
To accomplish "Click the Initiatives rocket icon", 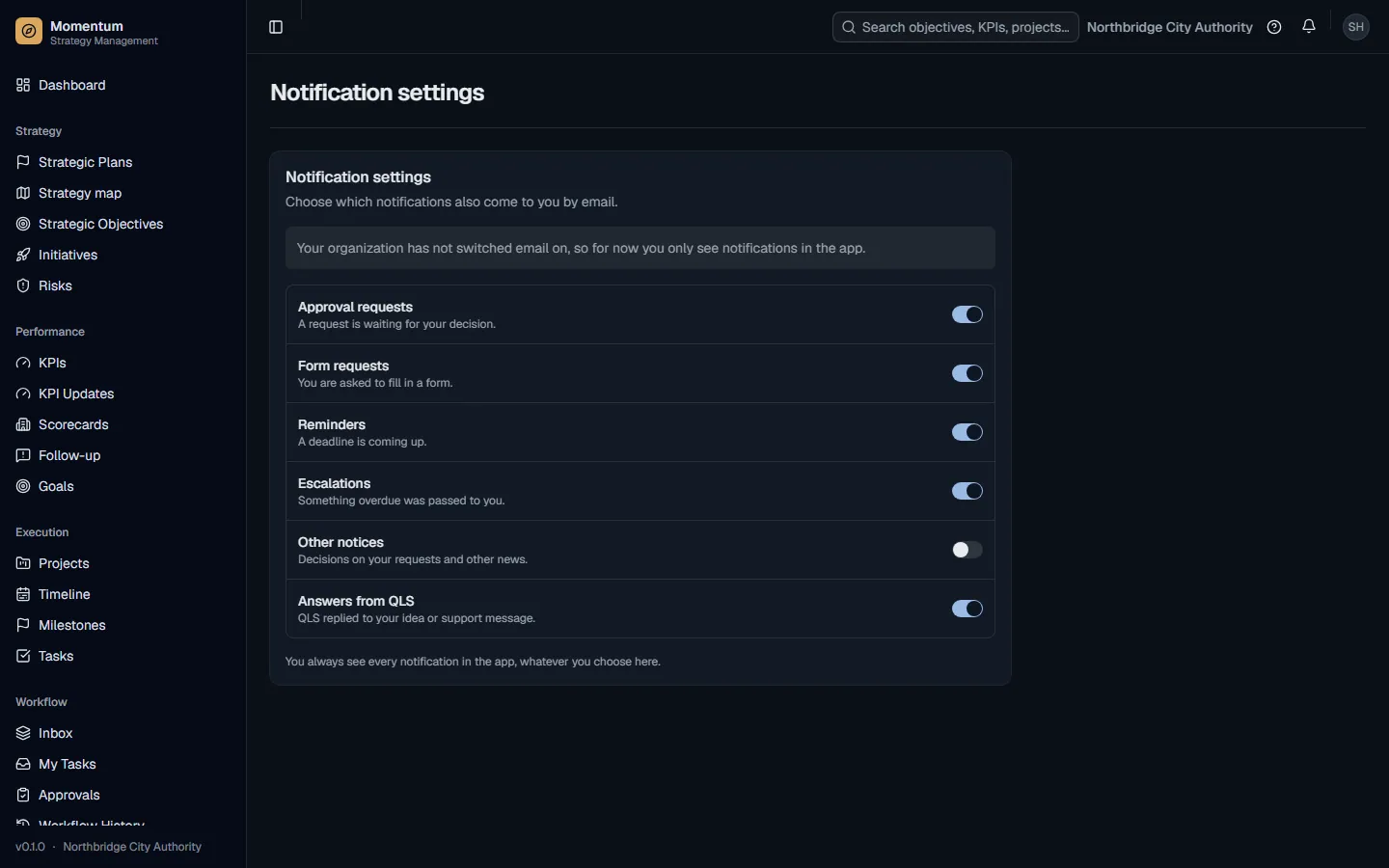I will 23,255.
